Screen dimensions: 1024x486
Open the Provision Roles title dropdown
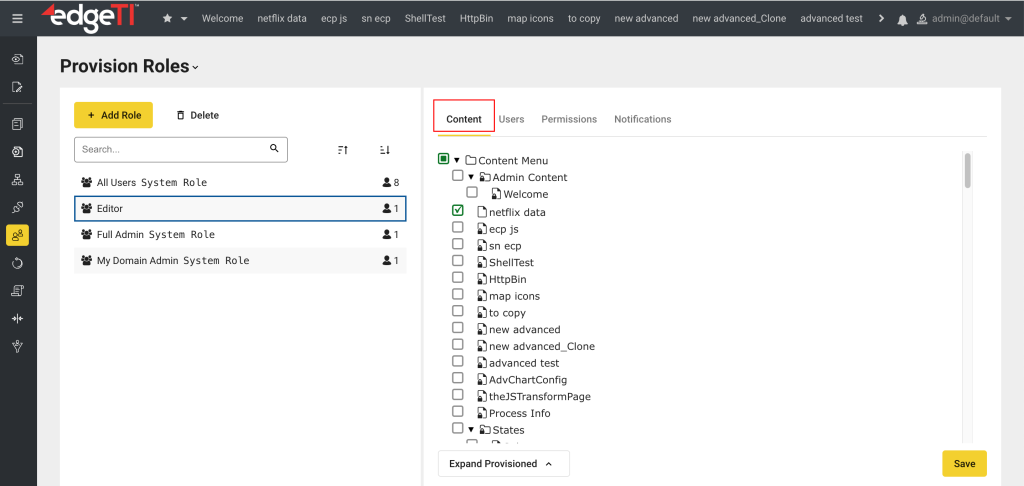[x=196, y=68]
